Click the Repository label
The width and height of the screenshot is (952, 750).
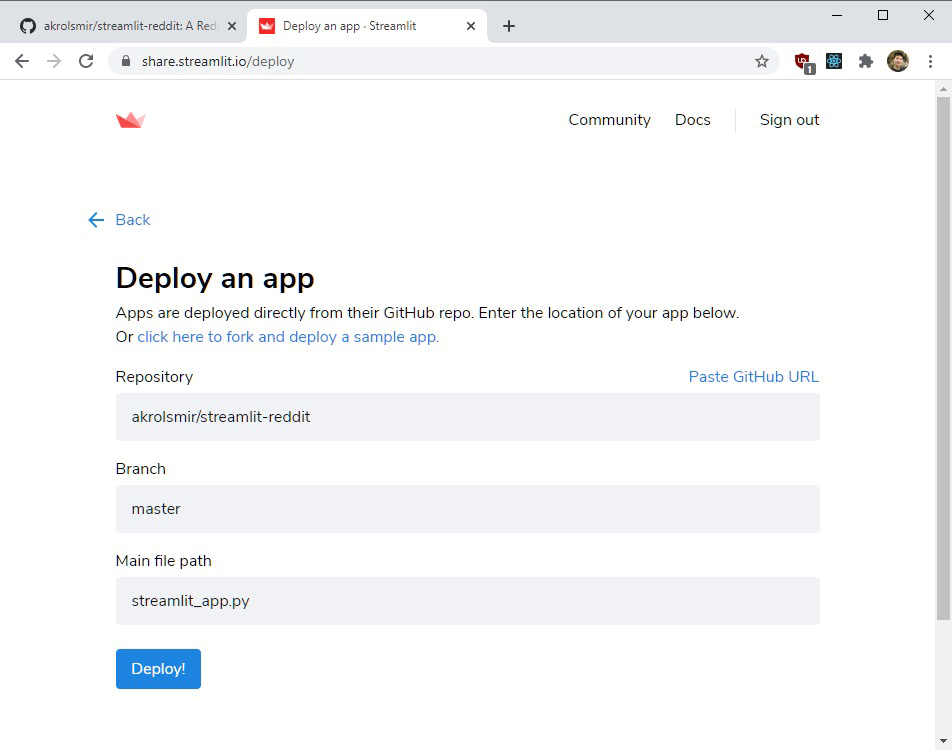154,377
